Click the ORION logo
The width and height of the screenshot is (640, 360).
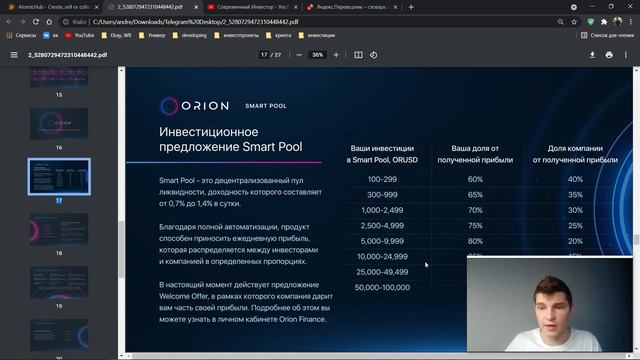[x=194, y=106]
